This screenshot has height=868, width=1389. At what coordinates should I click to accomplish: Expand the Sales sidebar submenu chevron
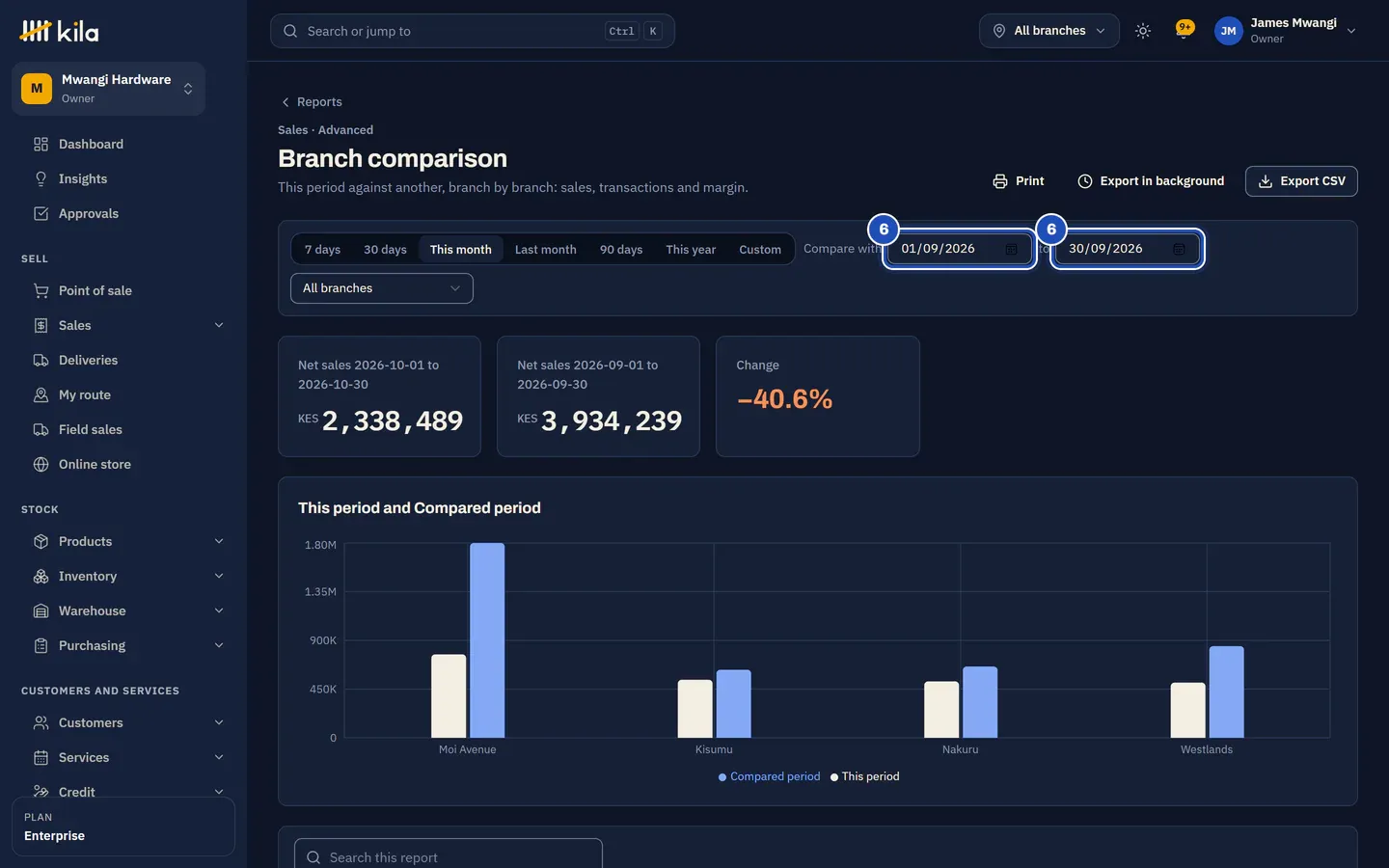[x=219, y=325]
